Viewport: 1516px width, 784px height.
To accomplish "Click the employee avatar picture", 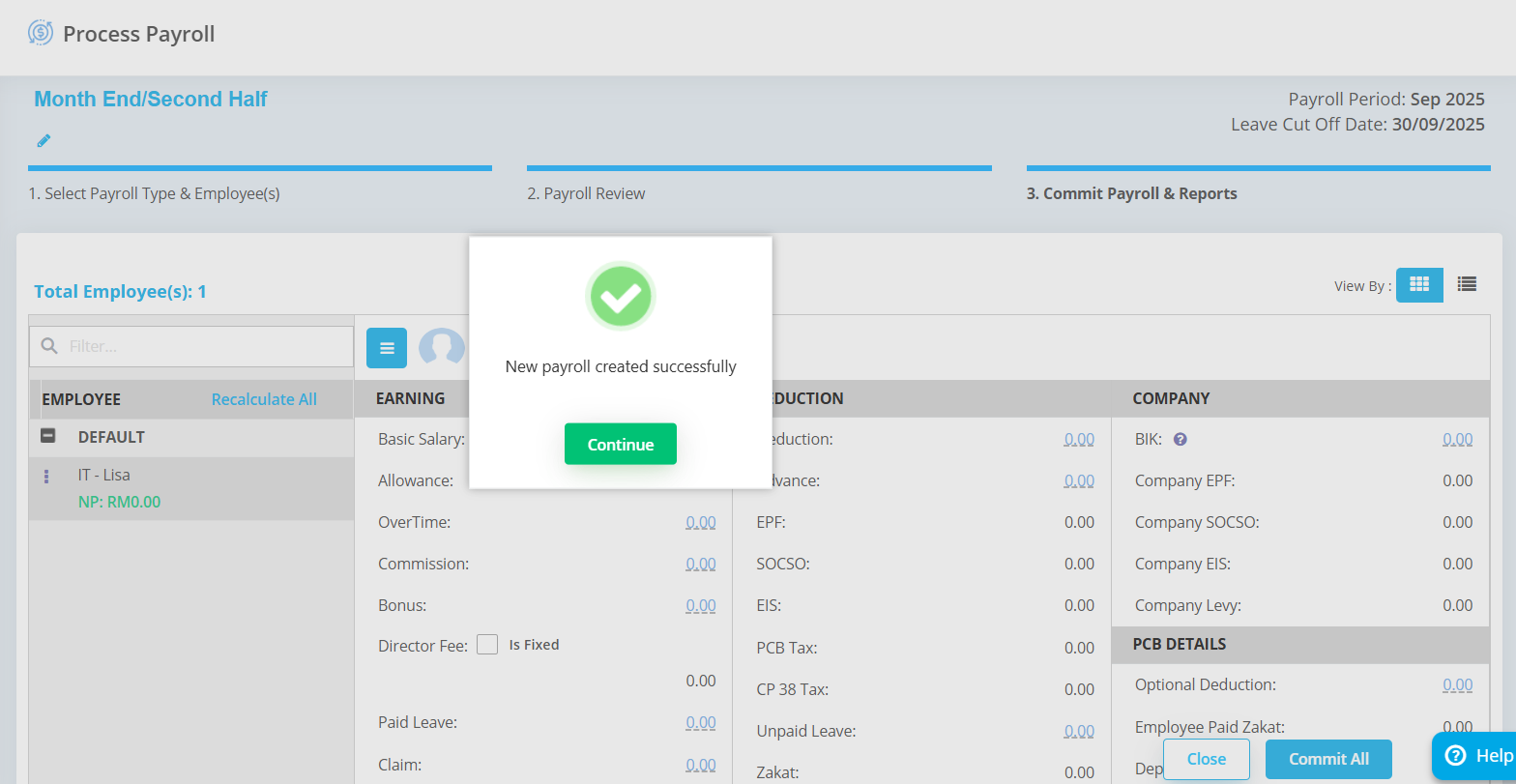I will pos(441,348).
